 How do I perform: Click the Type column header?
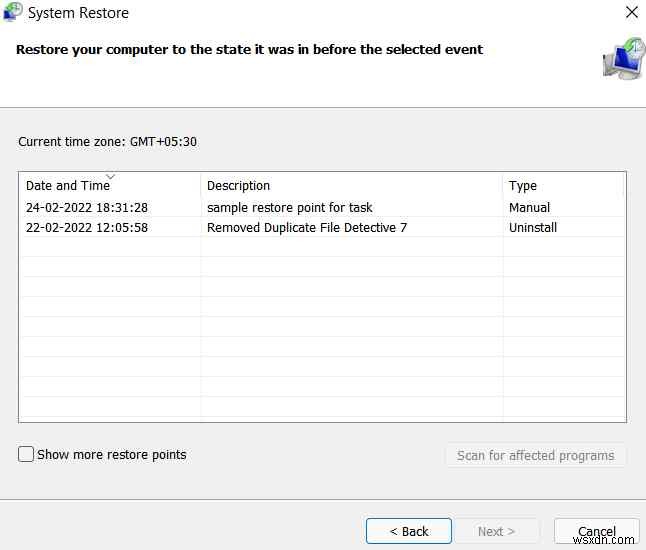click(x=523, y=186)
